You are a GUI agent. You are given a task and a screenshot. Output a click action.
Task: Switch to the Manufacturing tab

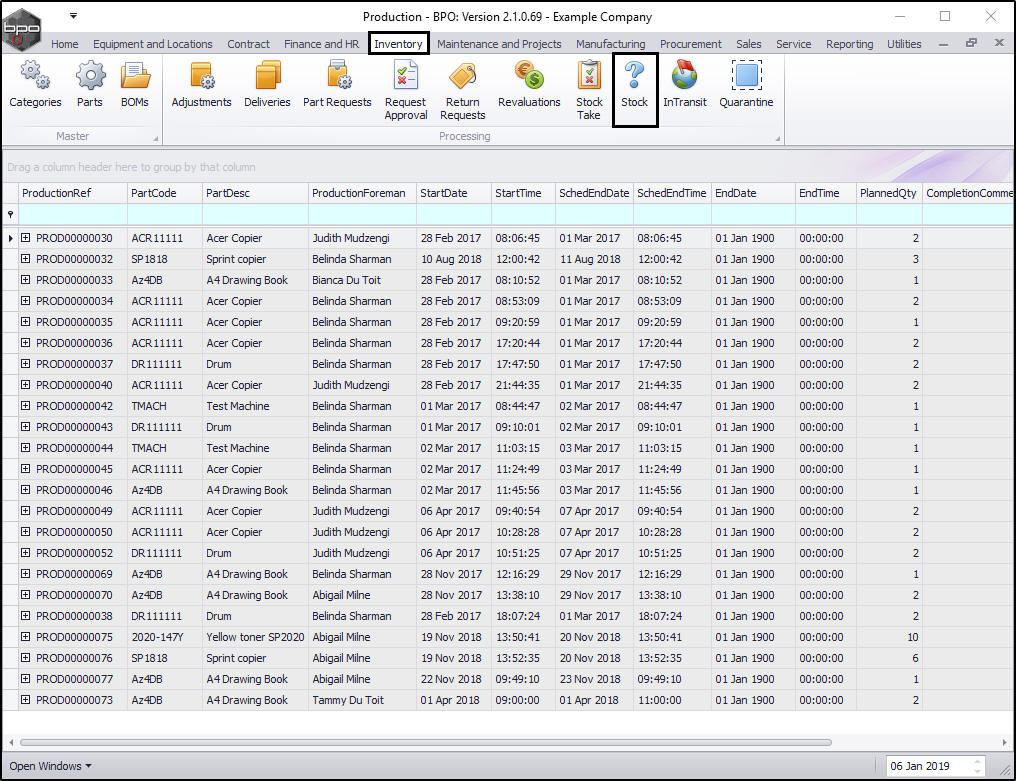tap(610, 44)
